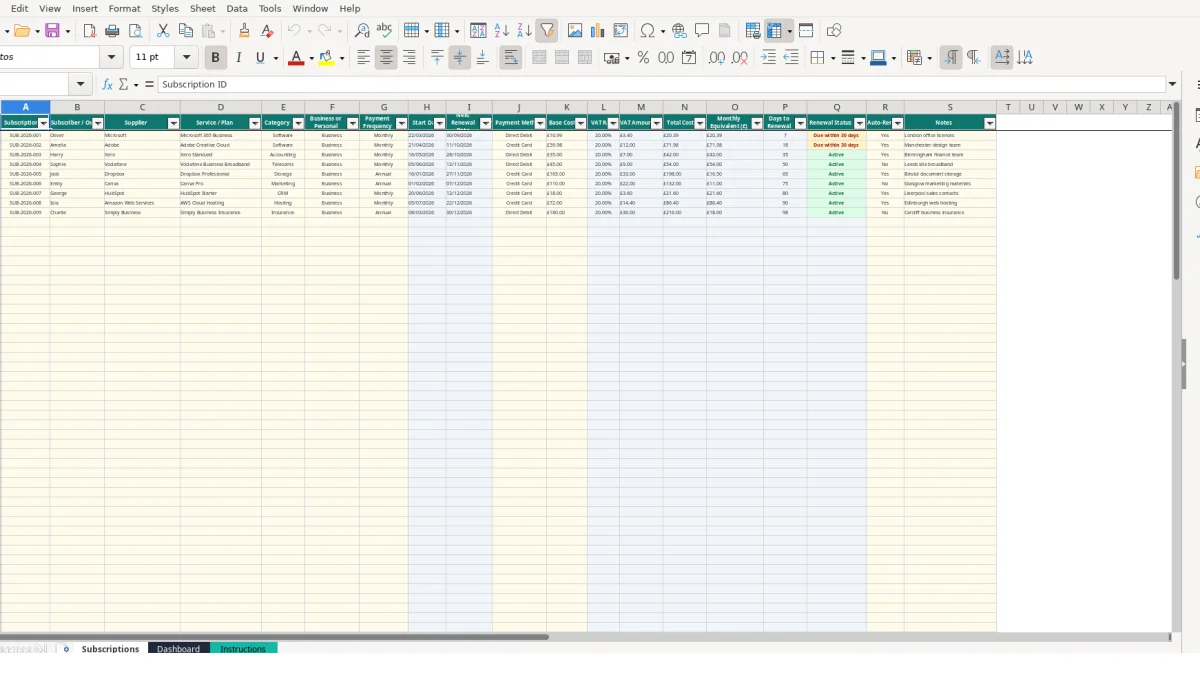Viewport: 1200px width, 675px height.
Task: Toggle wrap text
Action: pos(510,58)
